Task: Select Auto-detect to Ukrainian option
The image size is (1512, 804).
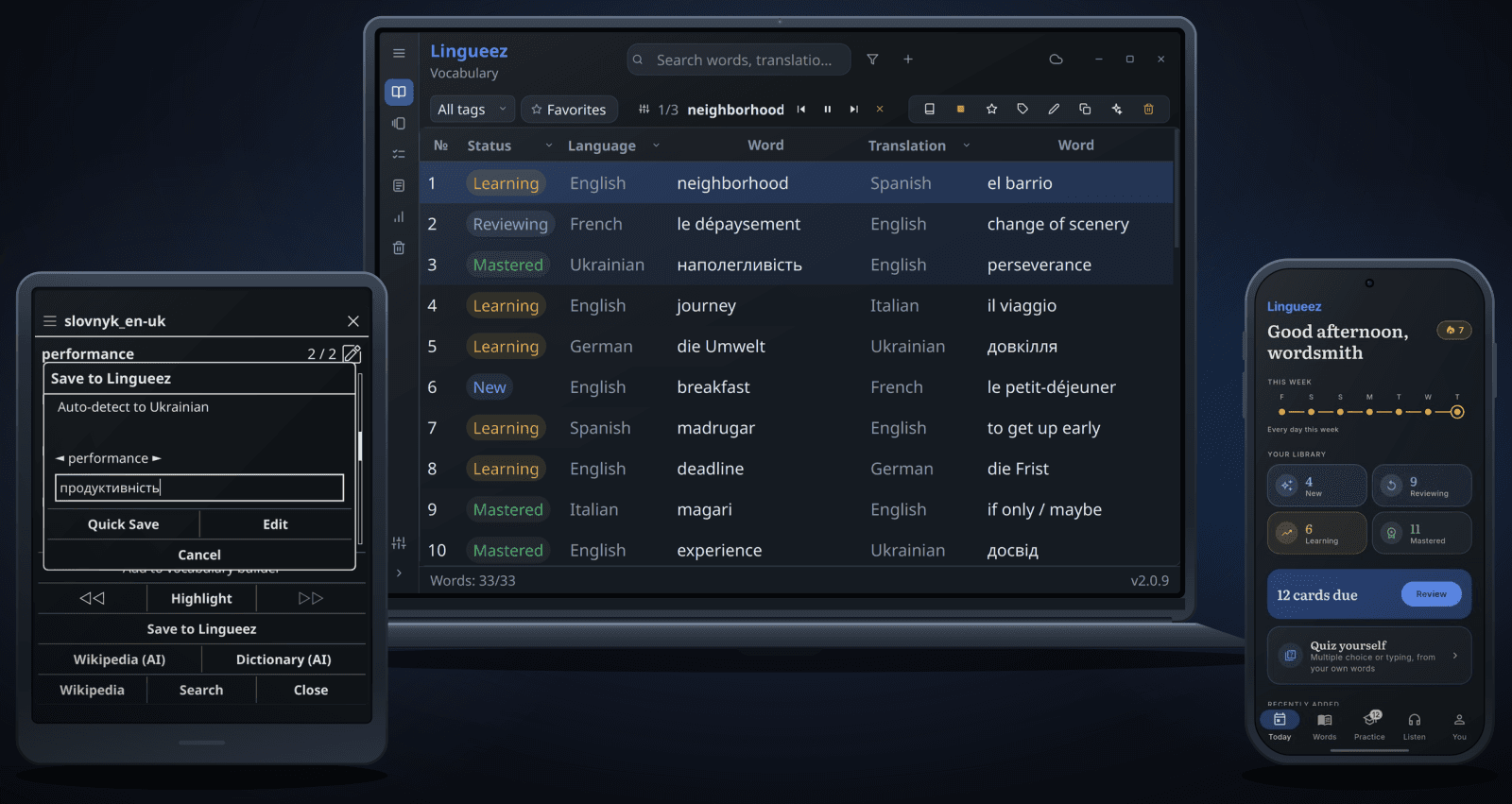Action: [133, 407]
